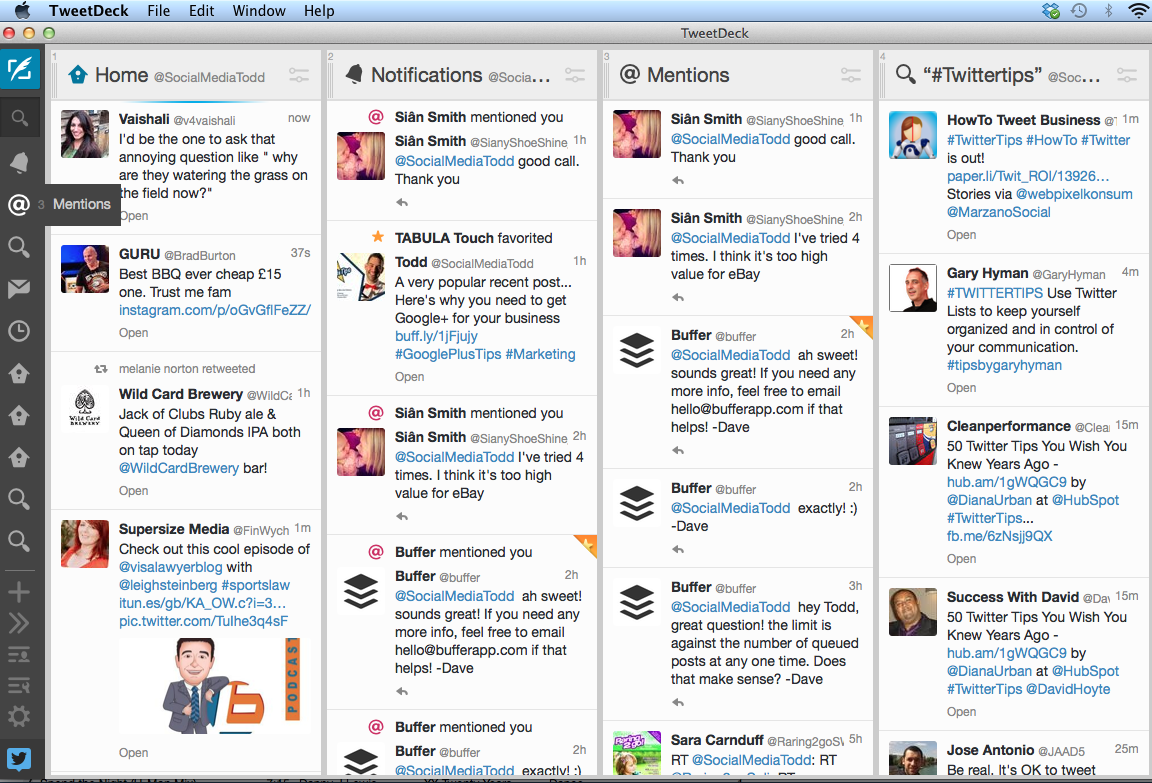Select the TweetDeck menu in the menu bar
This screenshot has width=1152, height=783.
point(88,10)
